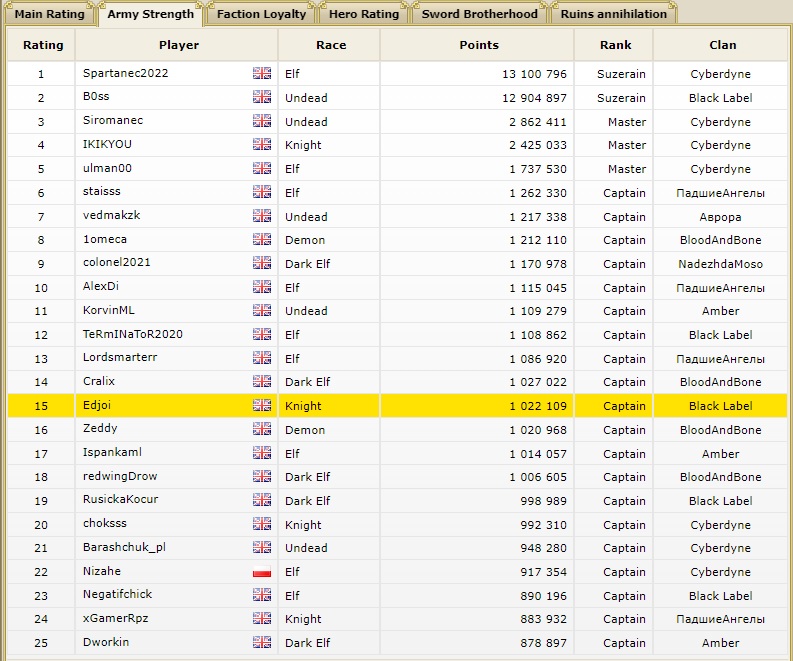Image resolution: width=793 pixels, height=661 pixels.
Task: Click the flag icon next to Spartanec2022
Action: [x=262, y=74]
